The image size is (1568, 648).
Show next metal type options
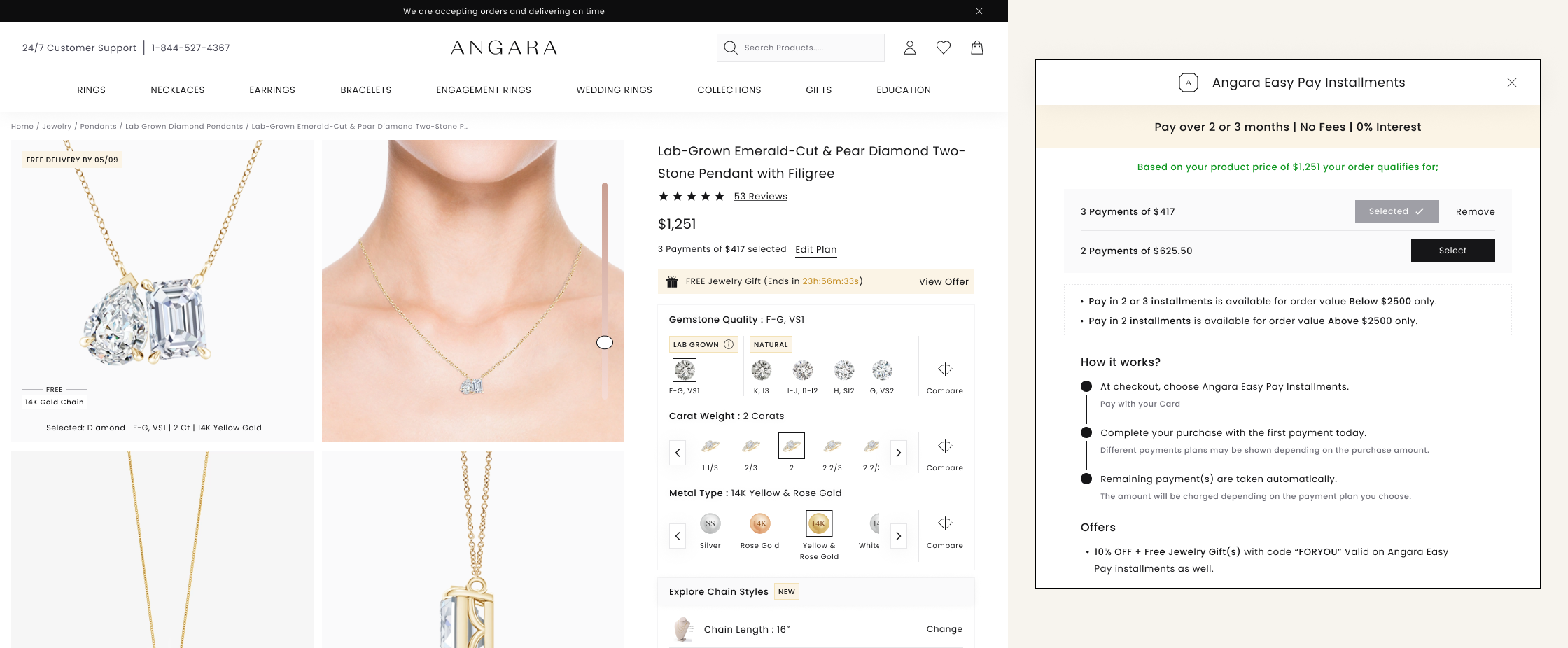899,536
